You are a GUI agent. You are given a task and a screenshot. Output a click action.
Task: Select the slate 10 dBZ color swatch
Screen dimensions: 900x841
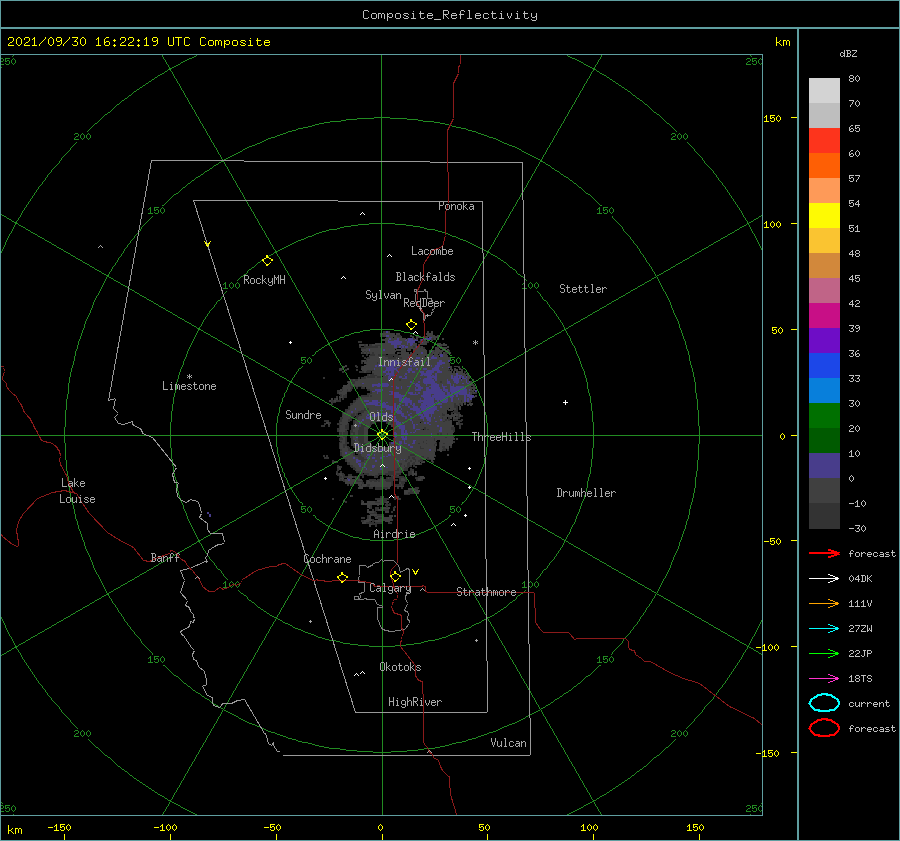(x=824, y=466)
